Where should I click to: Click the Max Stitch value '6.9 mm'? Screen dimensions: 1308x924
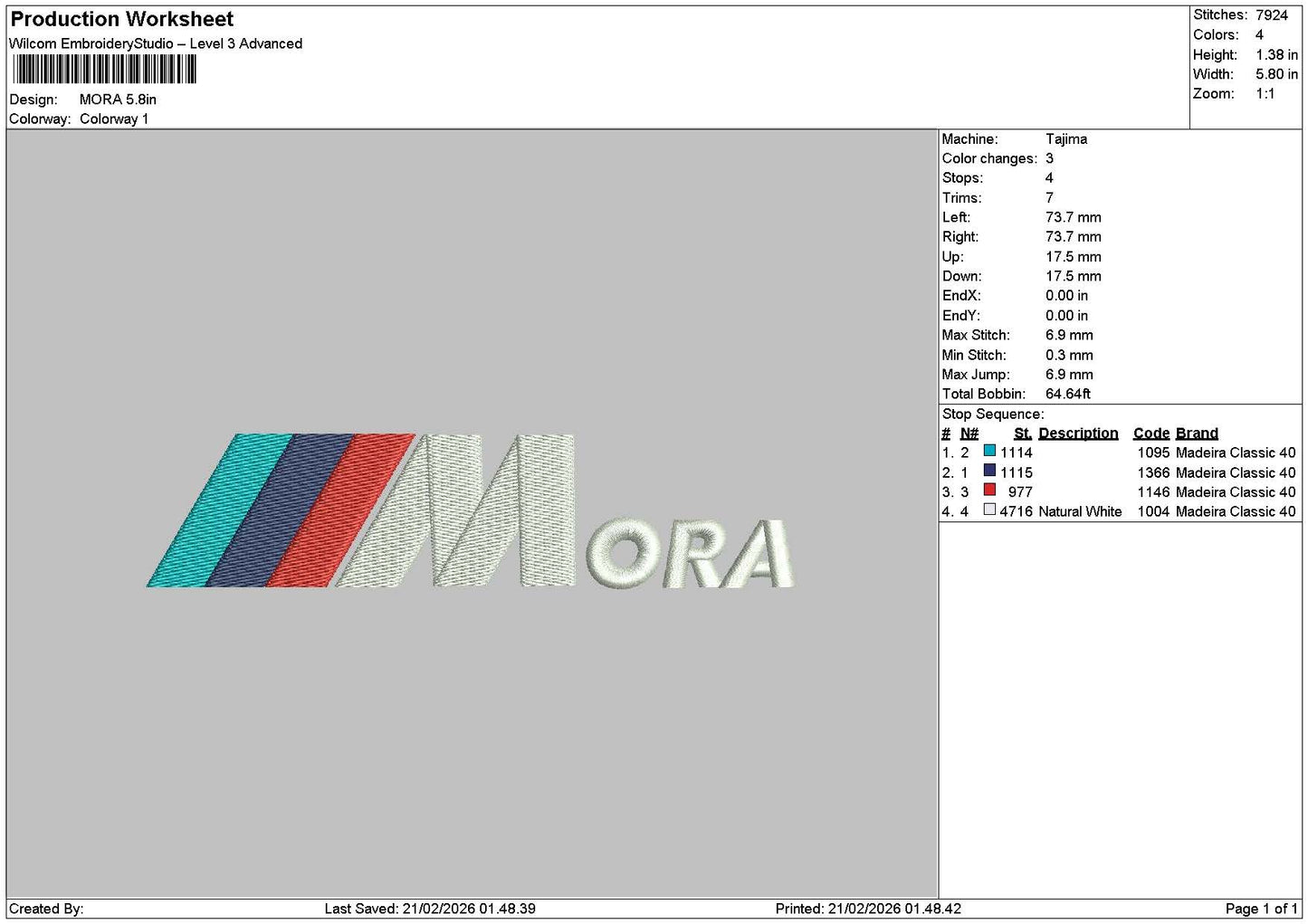click(x=1069, y=335)
